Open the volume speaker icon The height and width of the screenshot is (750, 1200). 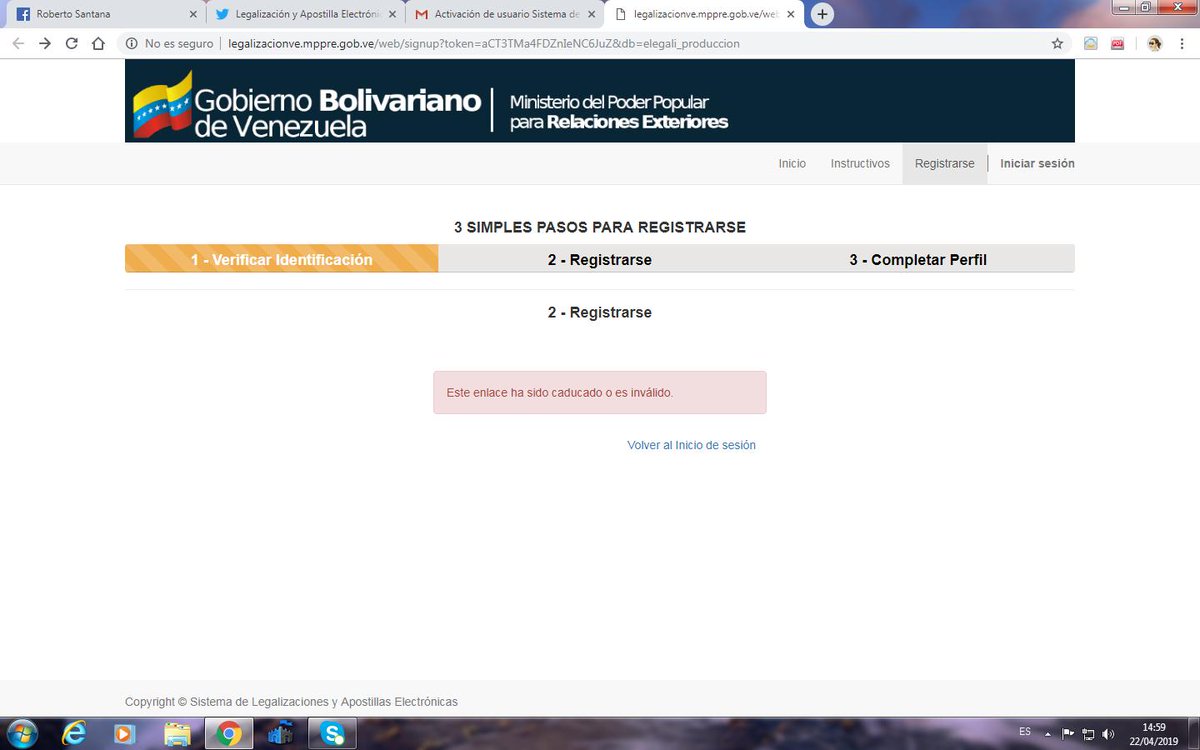pos(1107,734)
